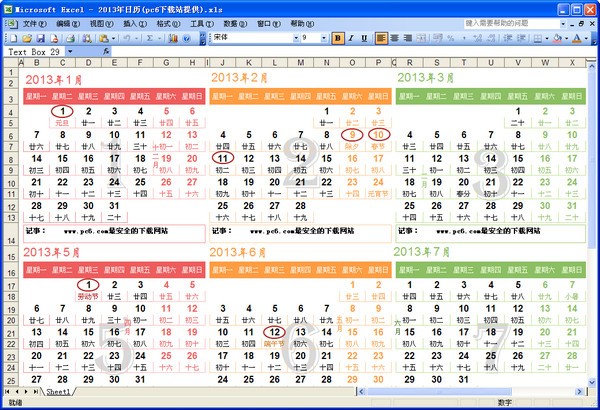Viewport: 600px width, 410px height.
Task: Open the 插入(I) menu
Action: pyautogui.click(x=133, y=22)
